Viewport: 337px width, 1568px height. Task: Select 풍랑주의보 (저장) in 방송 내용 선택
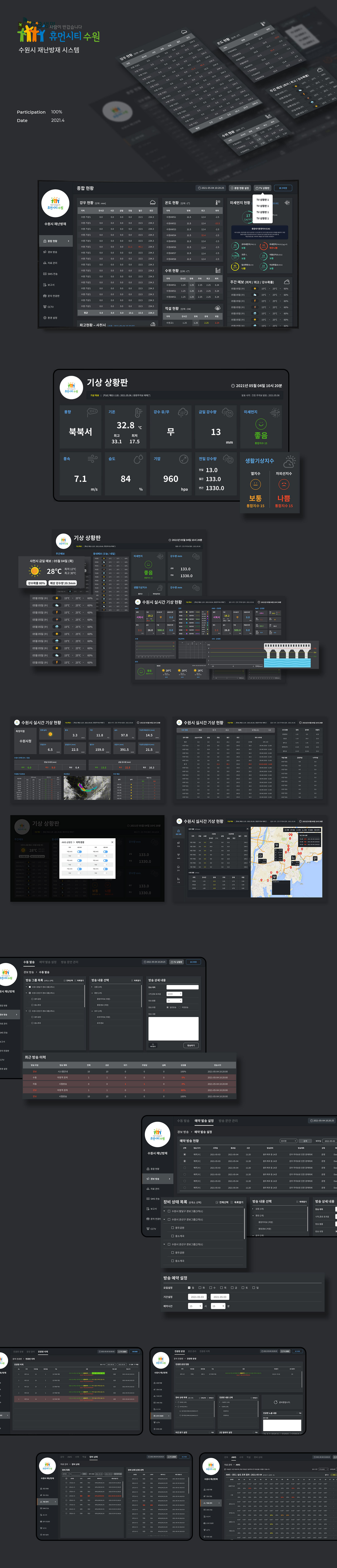click(x=265, y=1222)
